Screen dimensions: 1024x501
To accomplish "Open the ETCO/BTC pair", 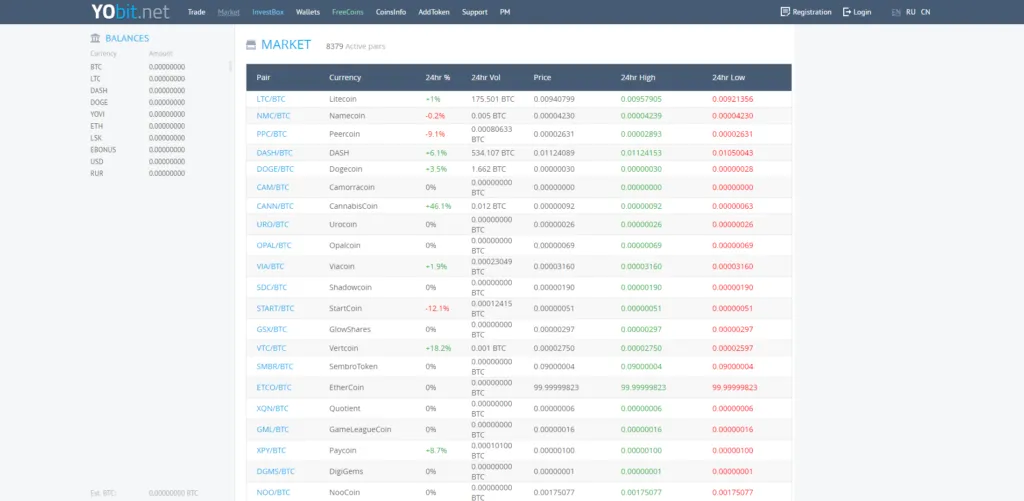I will [274, 387].
